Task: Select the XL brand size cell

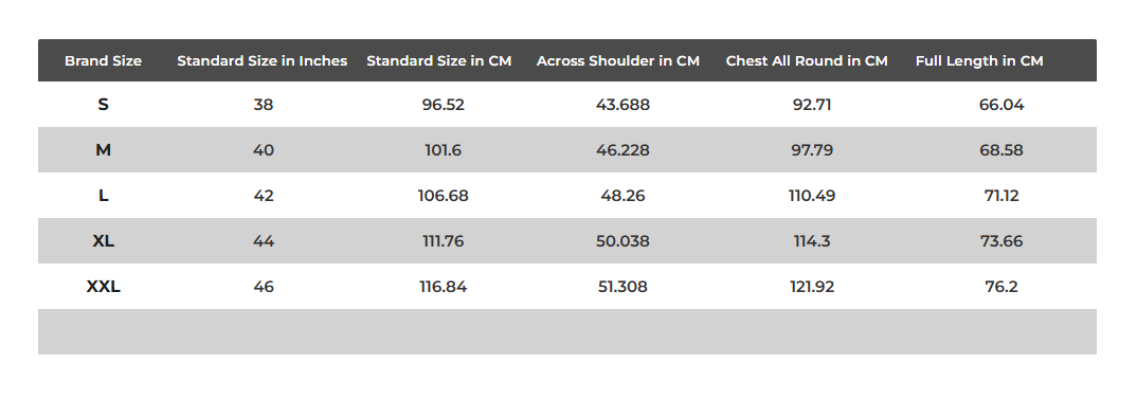Action: pos(103,241)
